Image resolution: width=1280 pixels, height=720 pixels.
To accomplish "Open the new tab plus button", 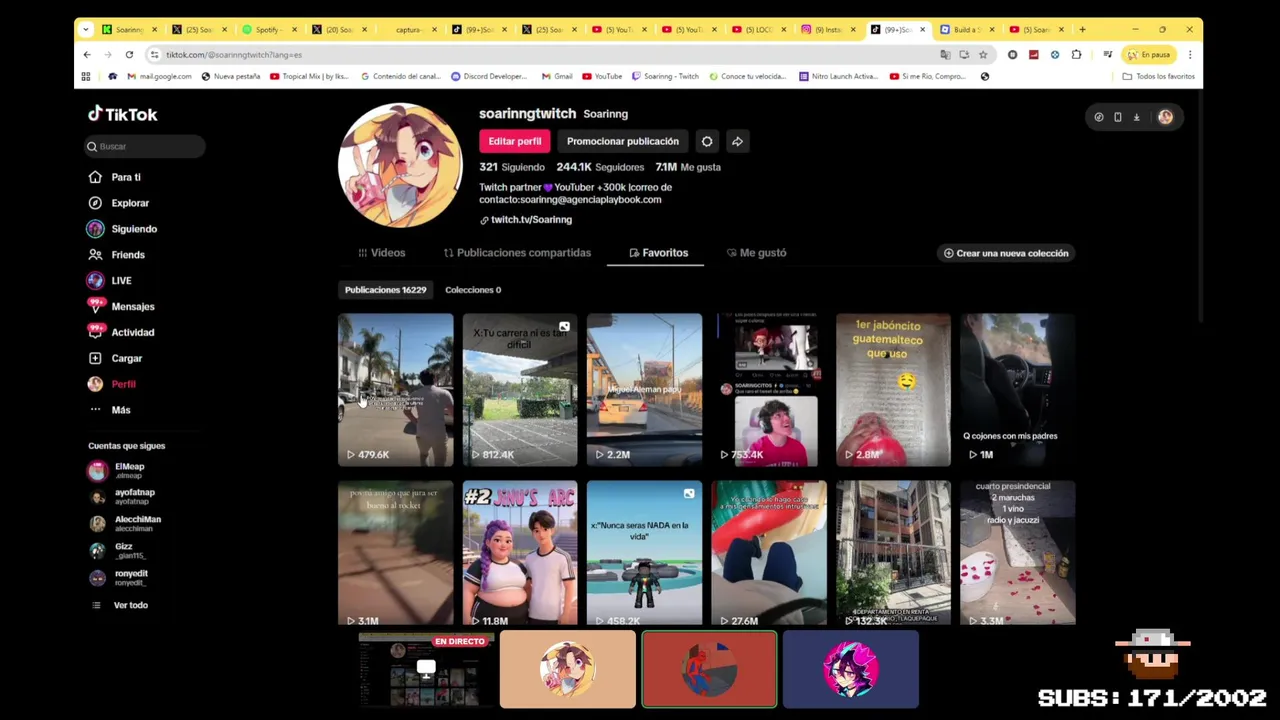I will click(x=1082, y=30).
